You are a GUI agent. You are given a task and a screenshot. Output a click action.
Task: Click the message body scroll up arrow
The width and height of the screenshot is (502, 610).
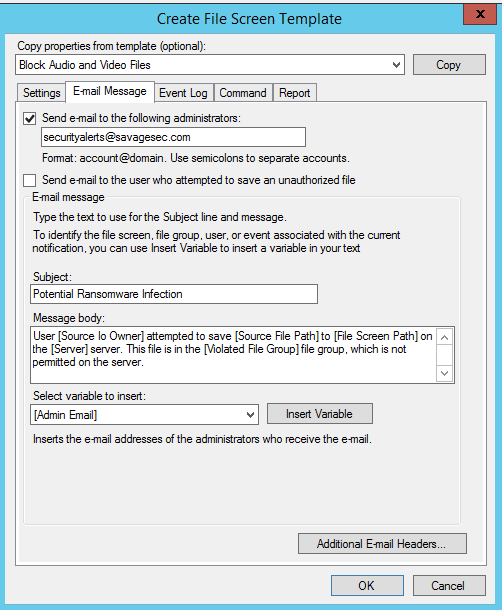click(444, 337)
